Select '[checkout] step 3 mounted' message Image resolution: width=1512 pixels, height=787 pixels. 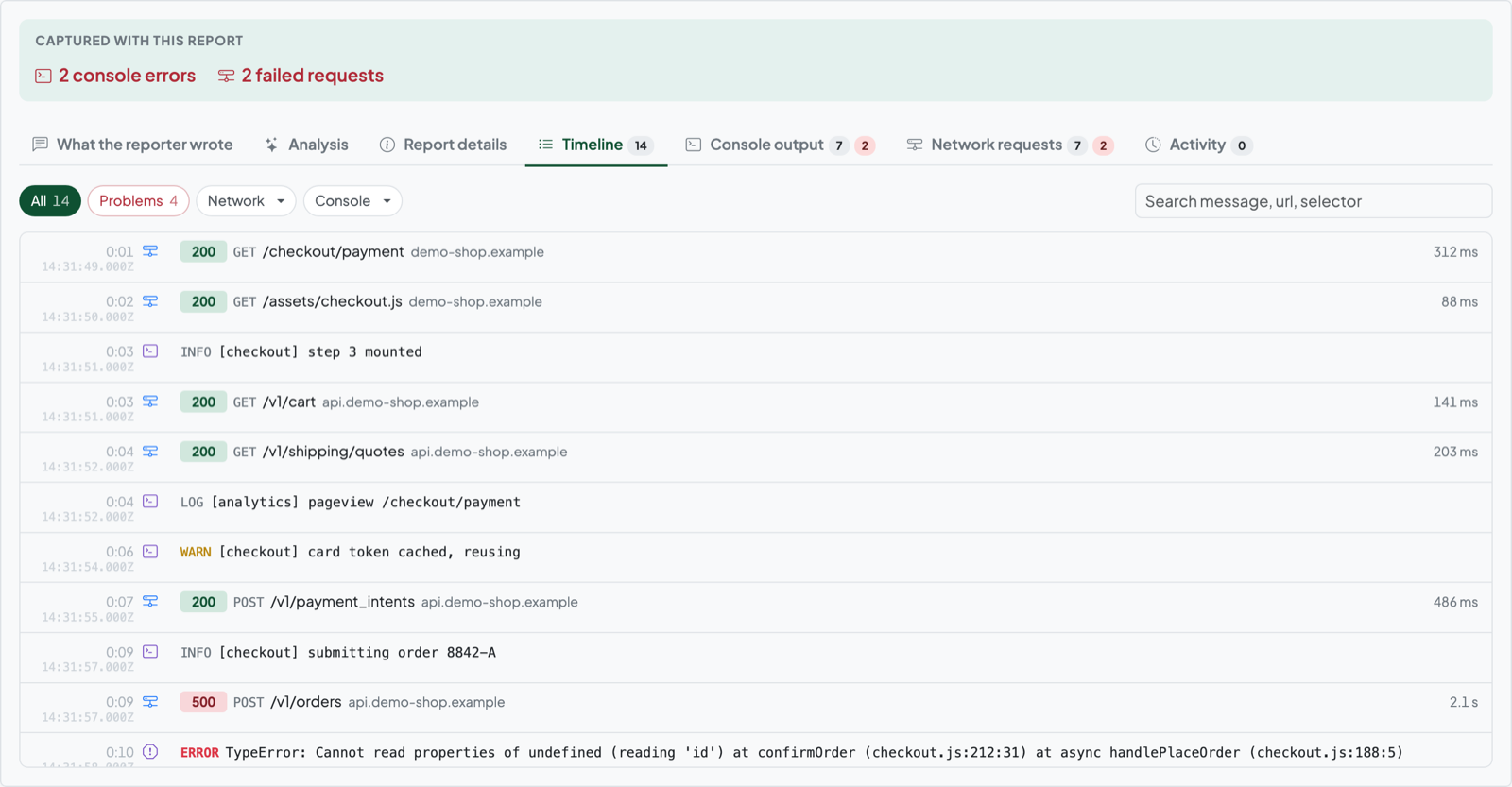pos(320,351)
